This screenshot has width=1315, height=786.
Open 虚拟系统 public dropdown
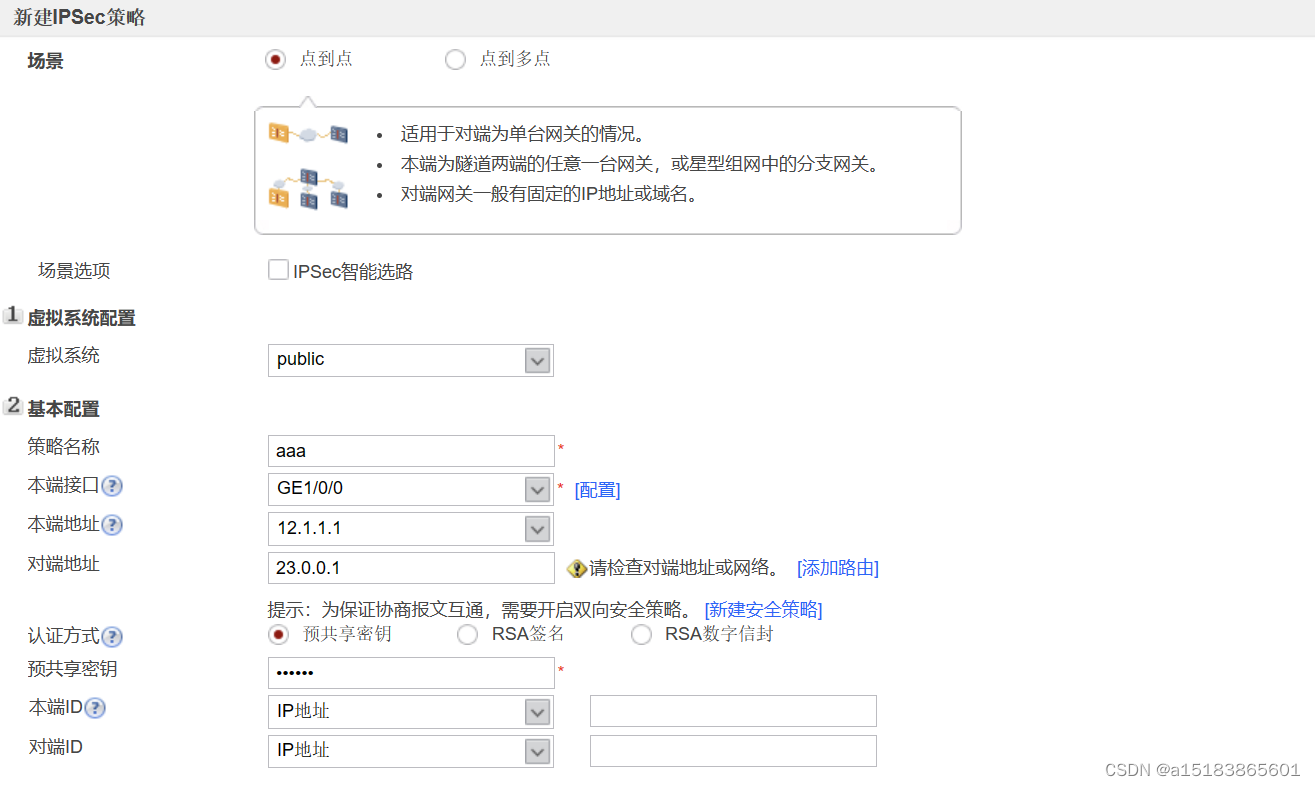point(411,360)
